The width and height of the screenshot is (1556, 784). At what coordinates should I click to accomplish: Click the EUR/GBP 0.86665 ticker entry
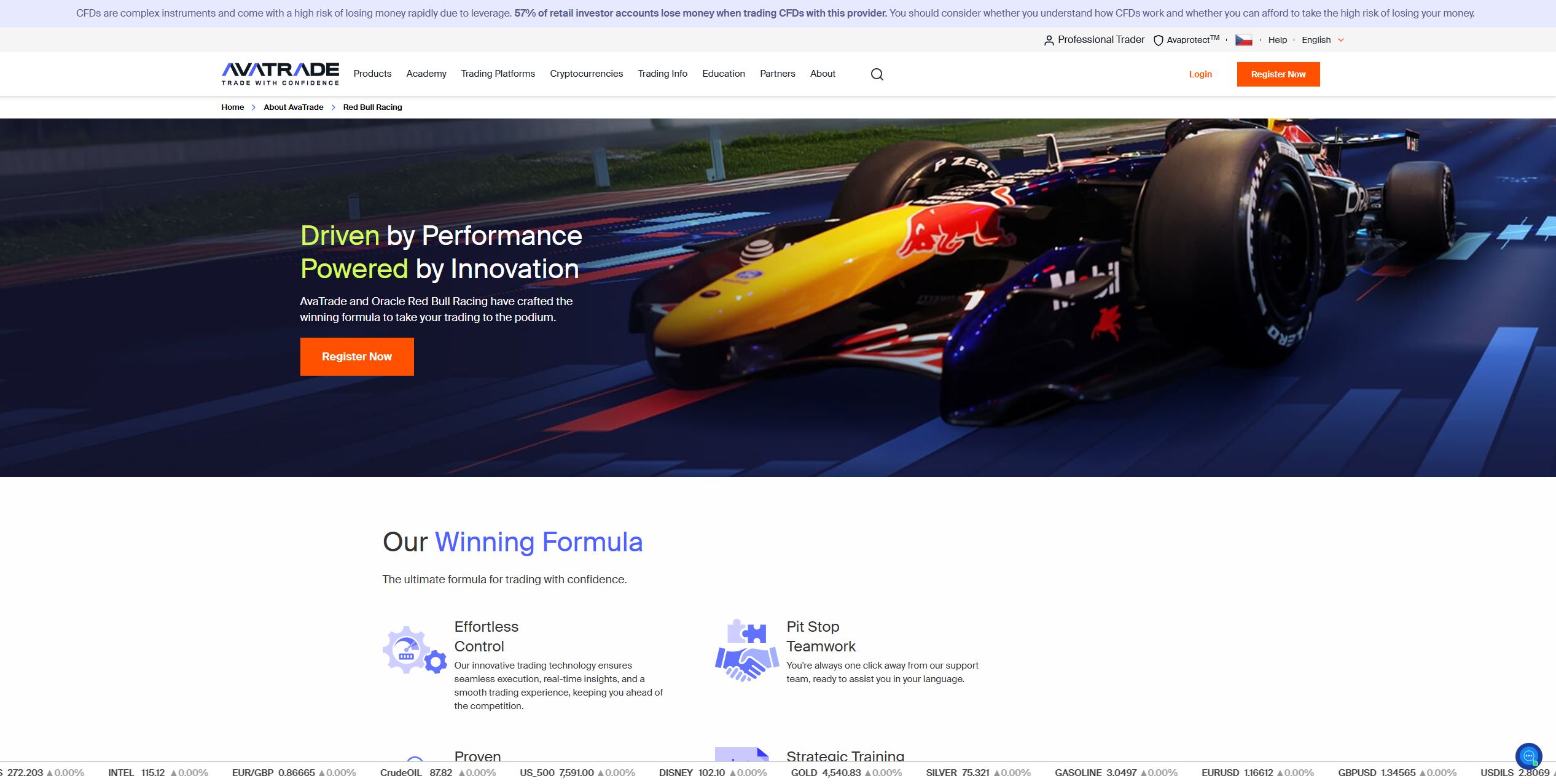(x=294, y=772)
